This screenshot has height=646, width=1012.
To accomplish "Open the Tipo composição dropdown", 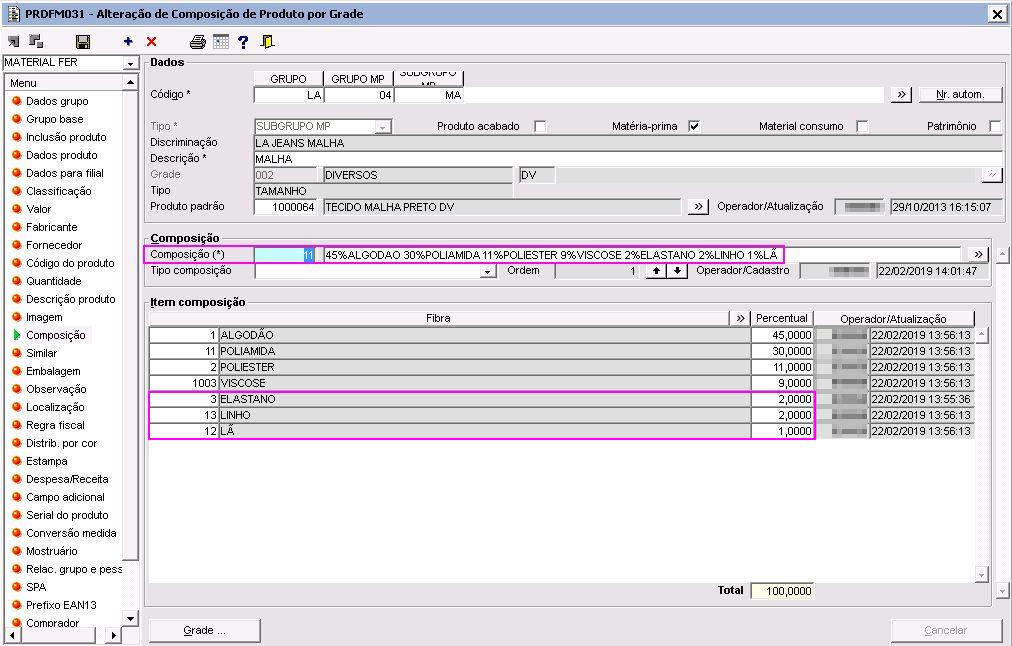I will [x=488, y=272].
